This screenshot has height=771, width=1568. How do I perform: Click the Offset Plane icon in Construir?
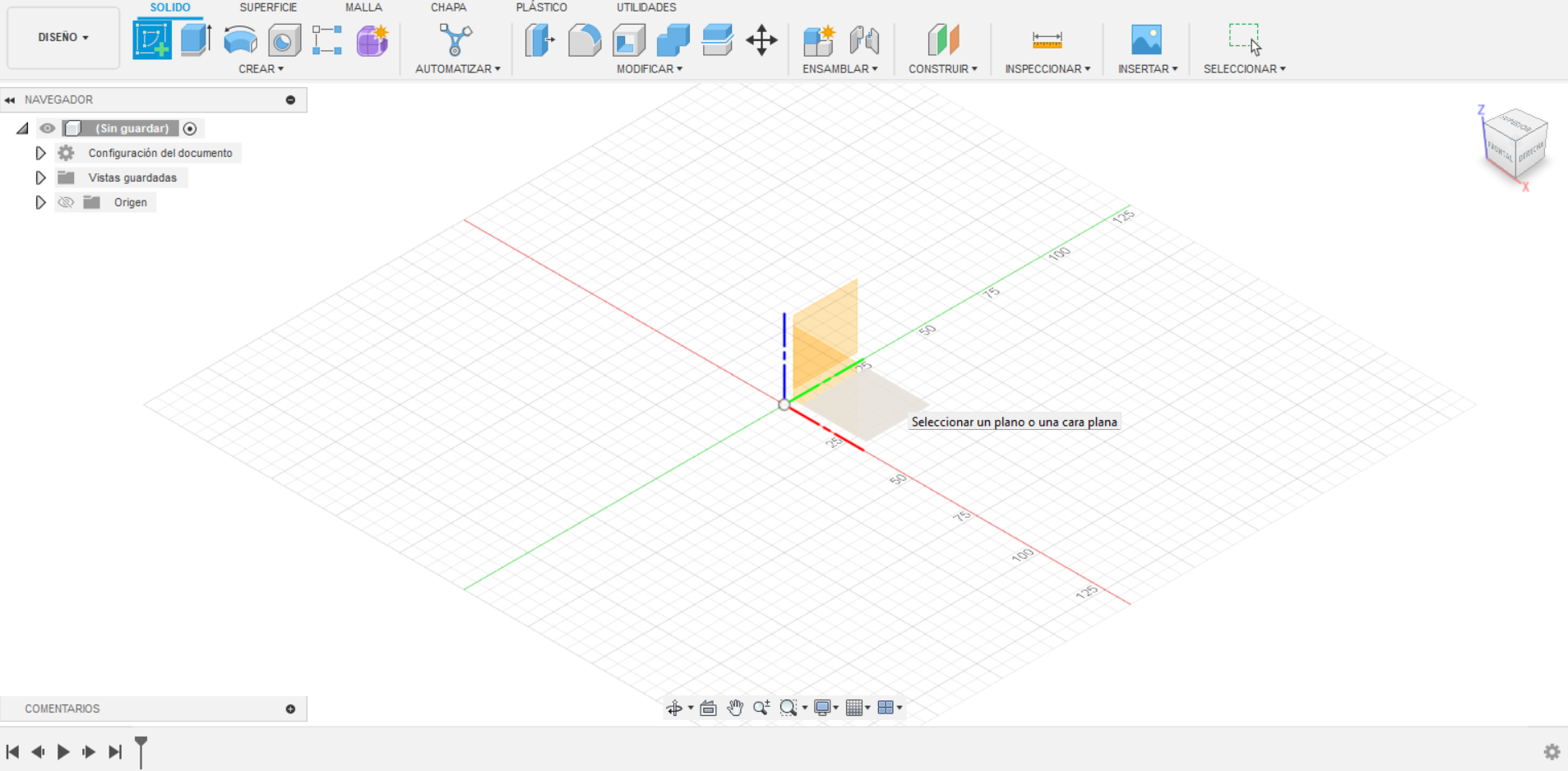(943, 39)
